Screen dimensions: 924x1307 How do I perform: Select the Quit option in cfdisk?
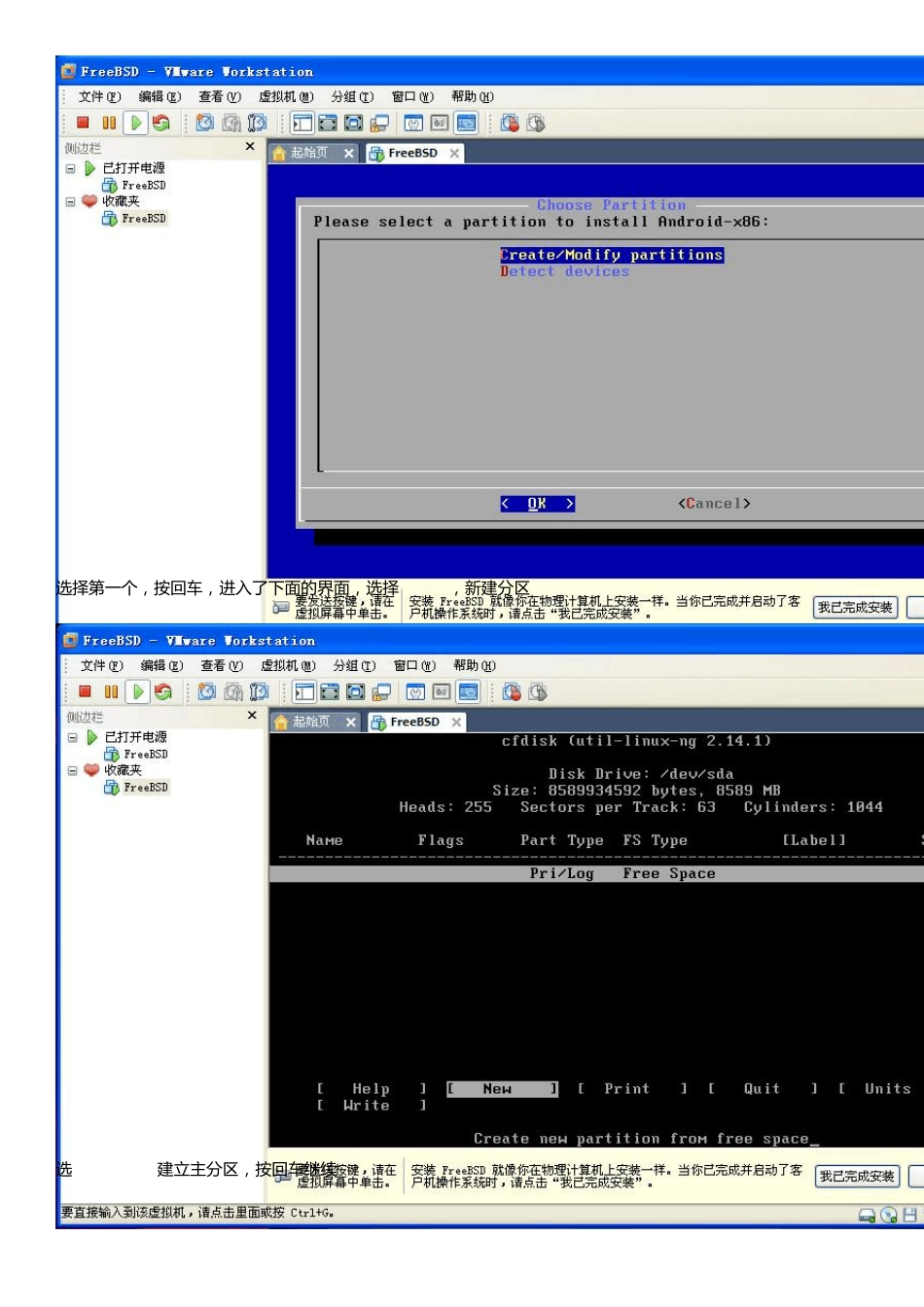(763, 1089)
